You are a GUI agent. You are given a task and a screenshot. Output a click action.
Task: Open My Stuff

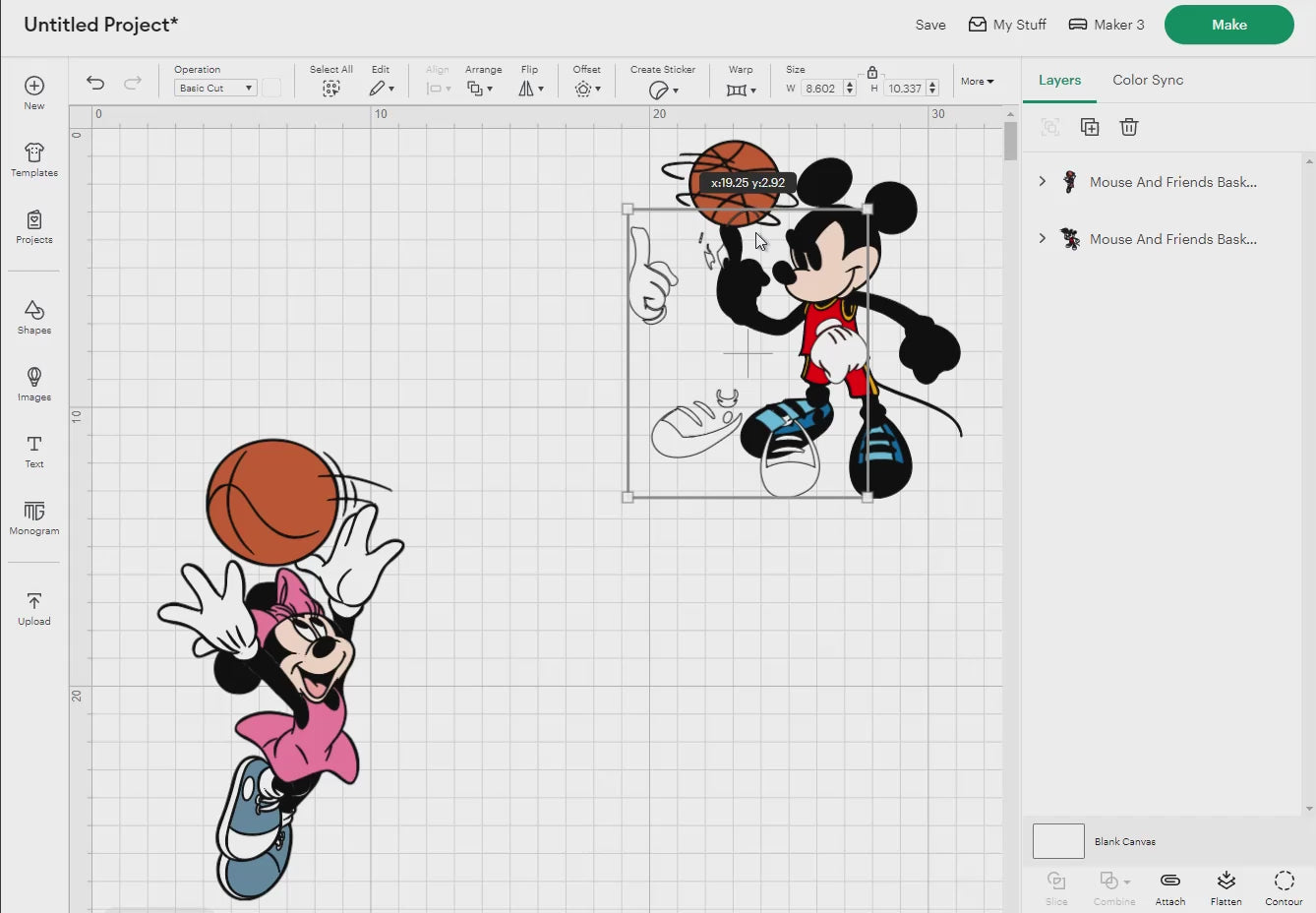point(1007,25)
